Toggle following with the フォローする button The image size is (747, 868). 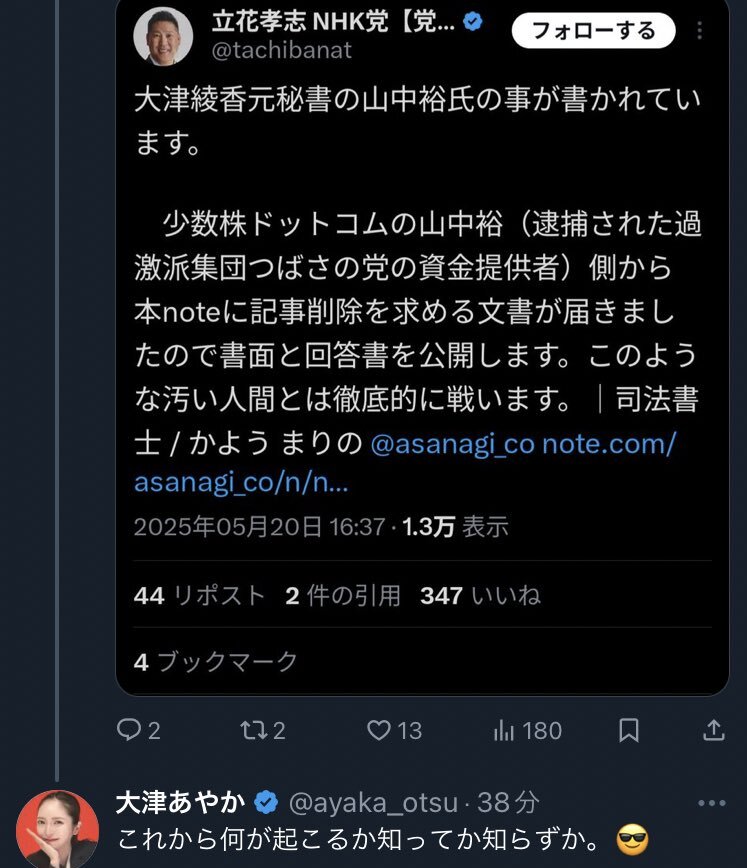tap(592, 32)
